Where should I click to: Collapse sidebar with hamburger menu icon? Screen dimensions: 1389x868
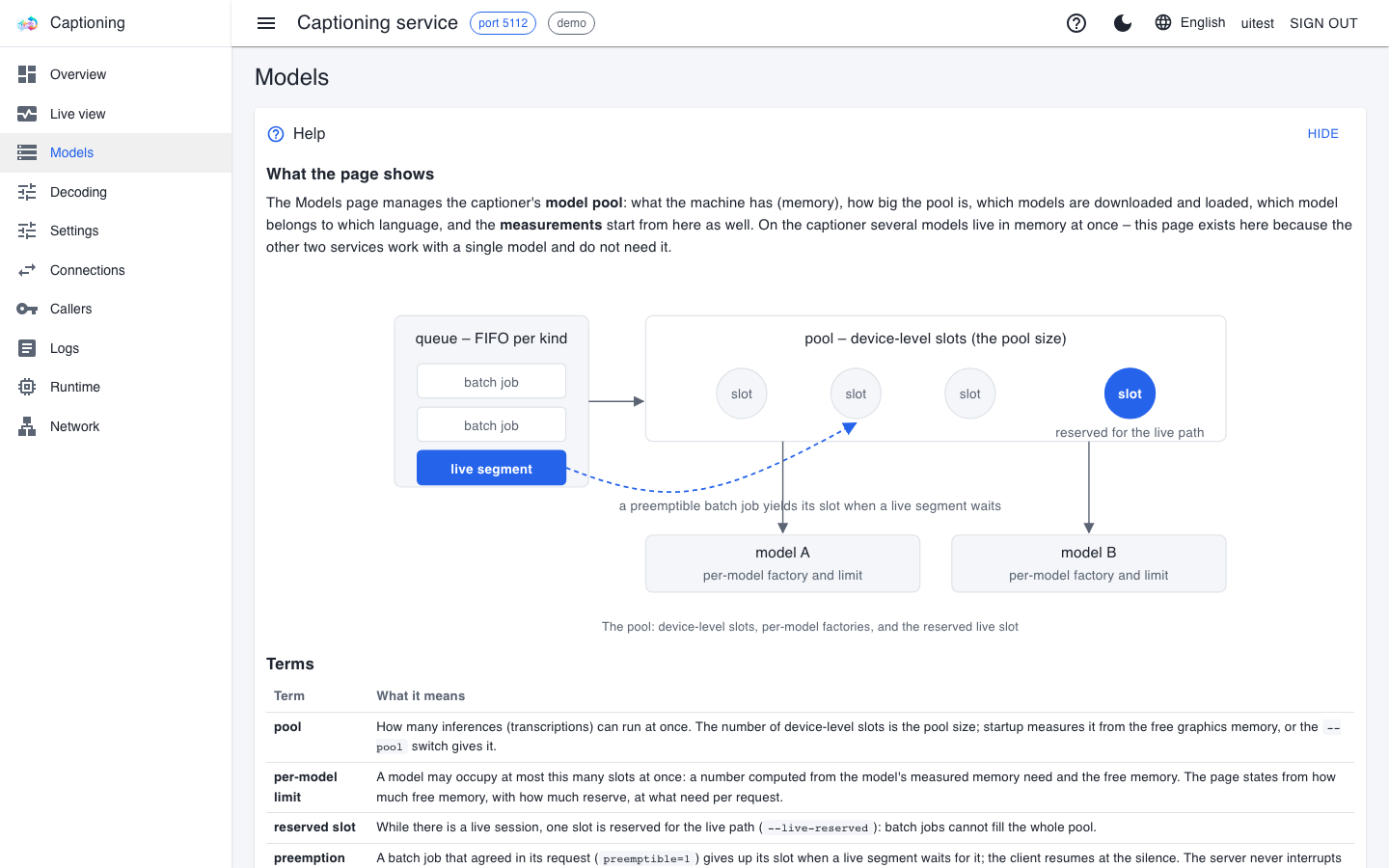(x=266, y=23)
